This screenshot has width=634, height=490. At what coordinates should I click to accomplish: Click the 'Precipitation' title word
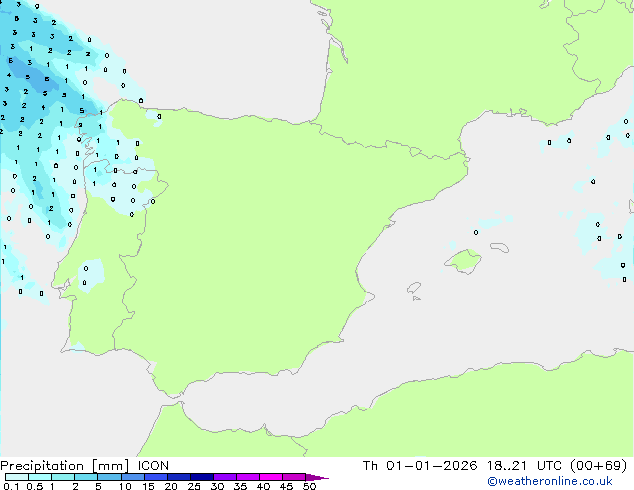click(x=42, y=466)
